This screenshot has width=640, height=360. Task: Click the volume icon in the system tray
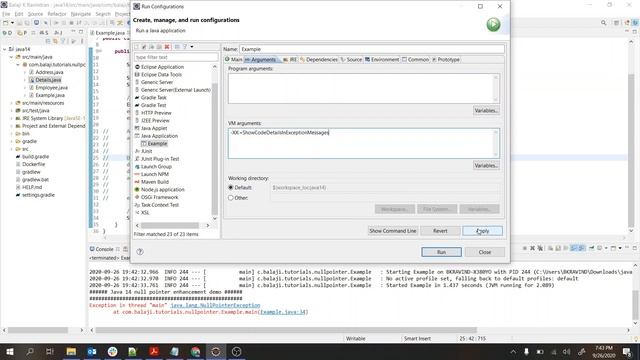(x=567, y=352)
